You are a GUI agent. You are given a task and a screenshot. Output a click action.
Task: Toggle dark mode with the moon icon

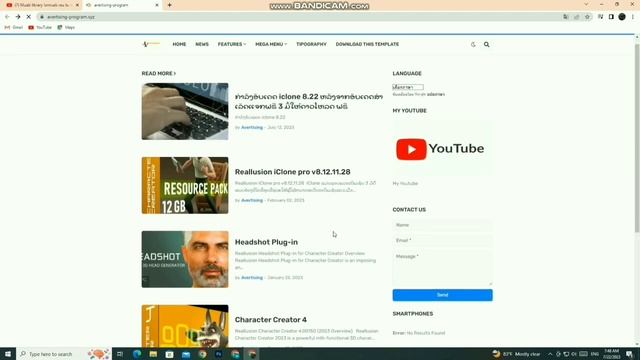(473, 44)
